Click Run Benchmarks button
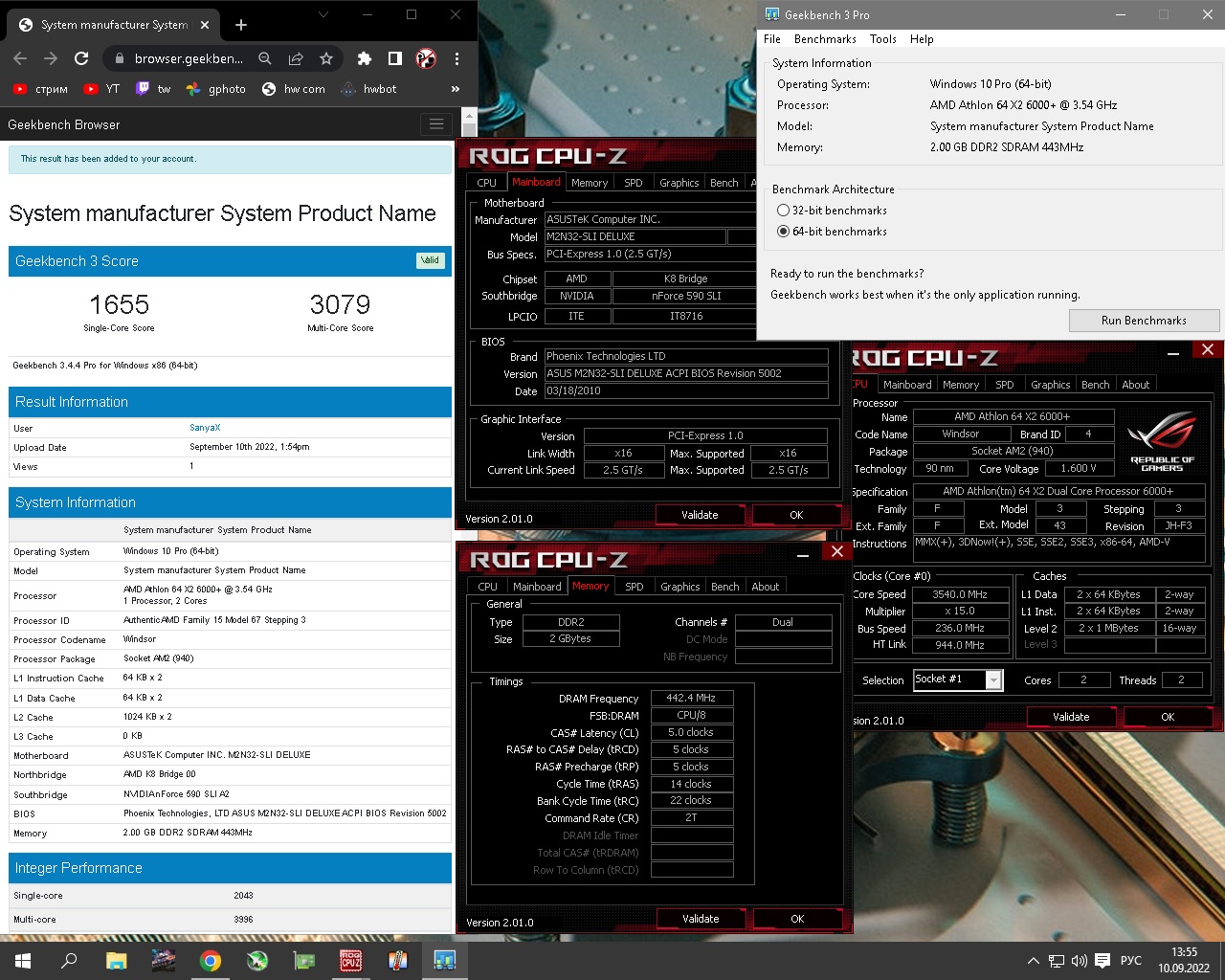 (x=1144, y=321)
